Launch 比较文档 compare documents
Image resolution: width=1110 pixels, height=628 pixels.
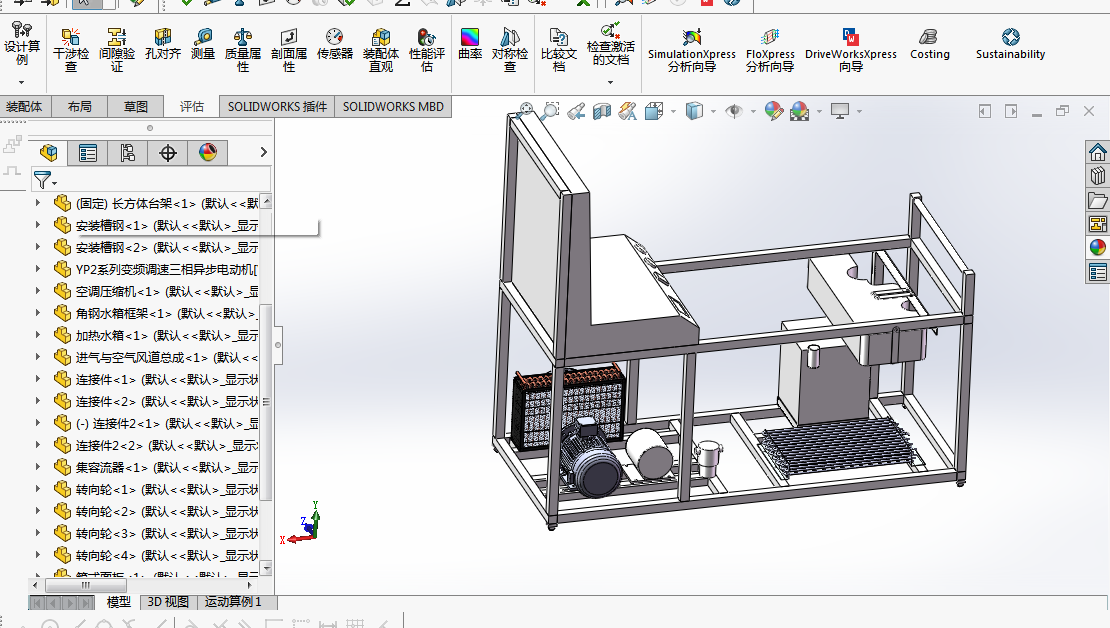point(559,50)
